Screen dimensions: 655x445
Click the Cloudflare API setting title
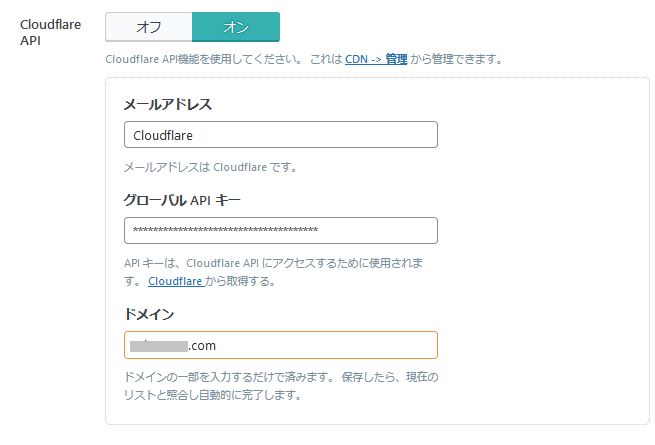pos(50,33)
